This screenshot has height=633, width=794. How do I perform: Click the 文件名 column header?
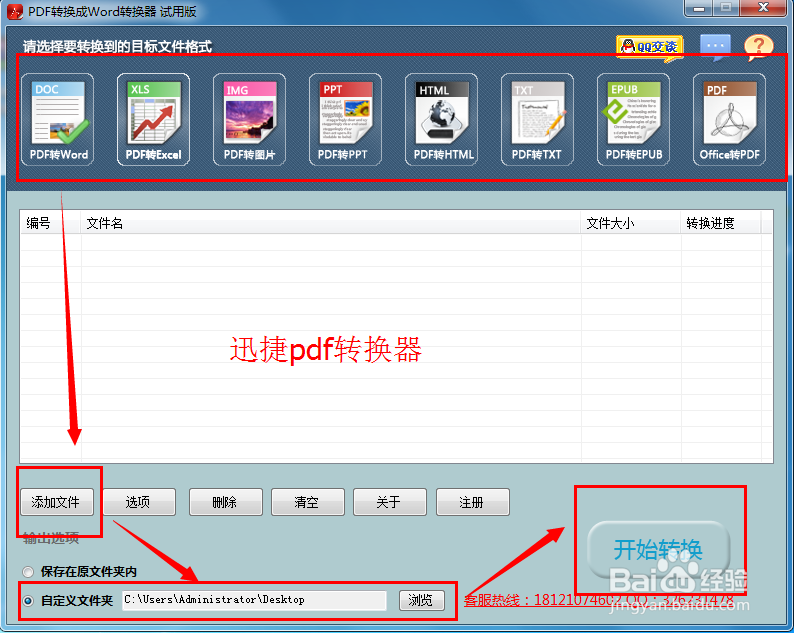pos(330,223)
